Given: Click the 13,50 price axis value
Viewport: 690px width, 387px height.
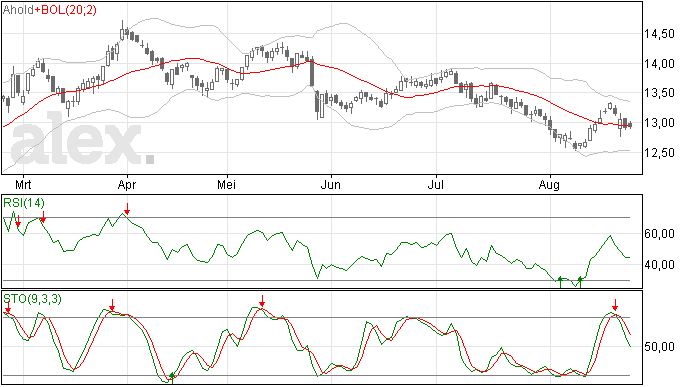Looking at the screenshot, I should point(659,93).
